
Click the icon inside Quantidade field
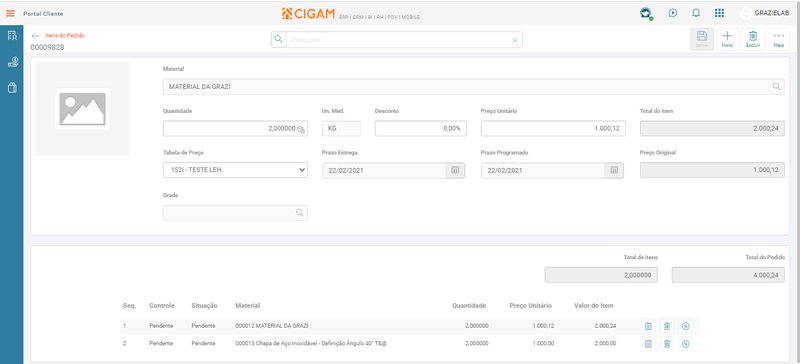301,129
